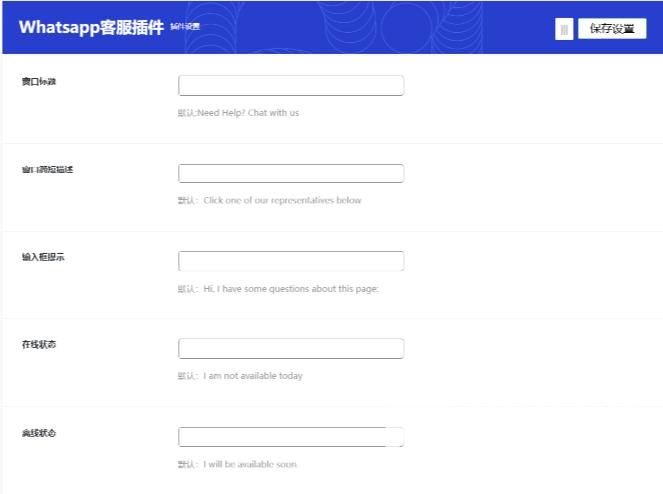Click into the 窗口简短描述 text box
Screen dimensions: 663x494
pyautogui.click(x=291, y=174)
